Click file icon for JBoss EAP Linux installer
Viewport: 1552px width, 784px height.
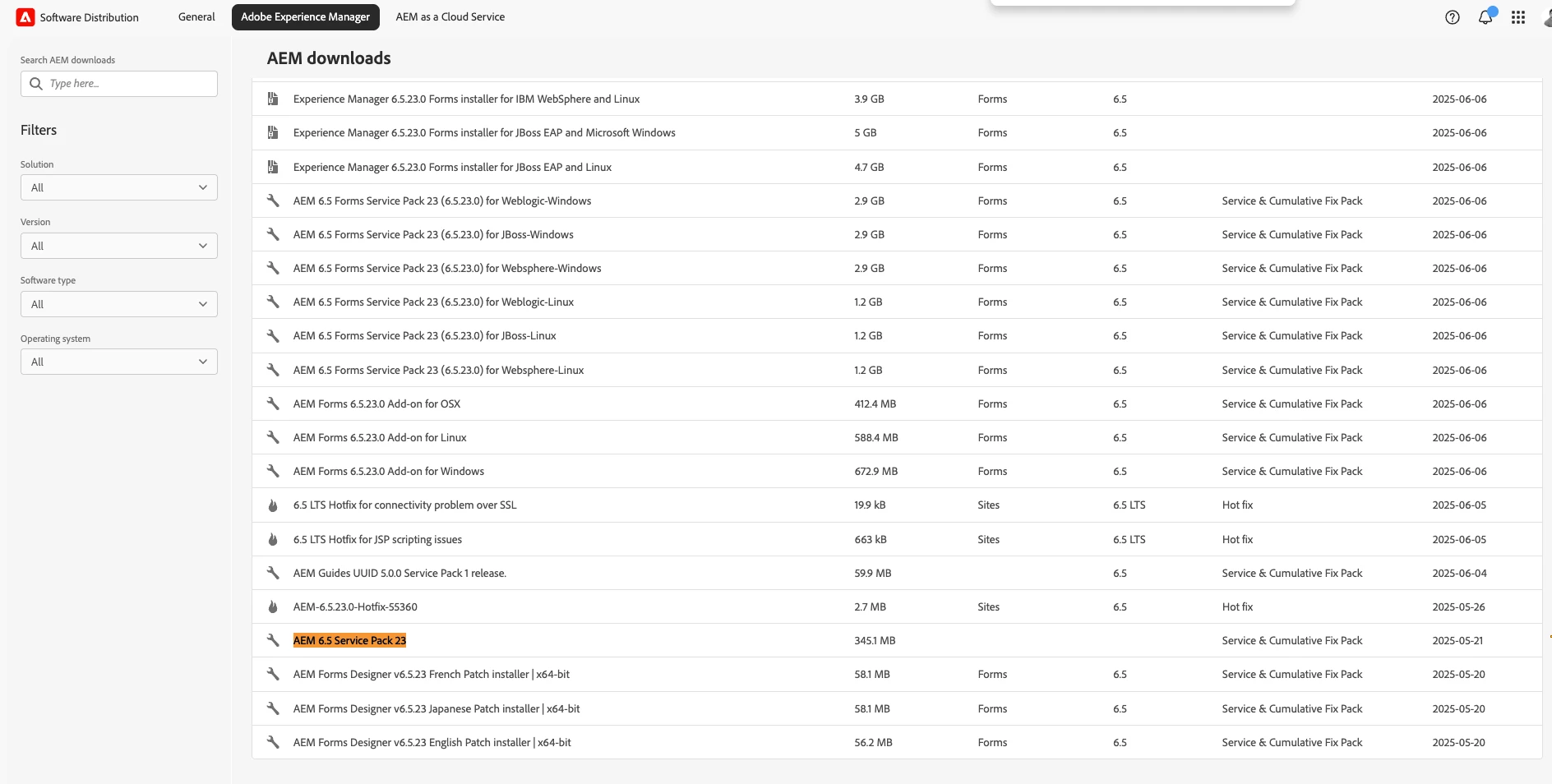[x=273, y=167]
